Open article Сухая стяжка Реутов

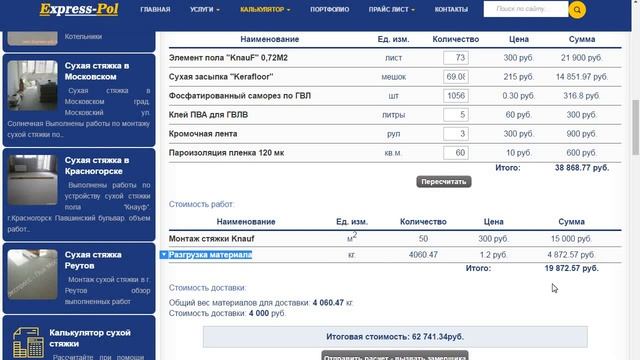click(x=93, y=260)
